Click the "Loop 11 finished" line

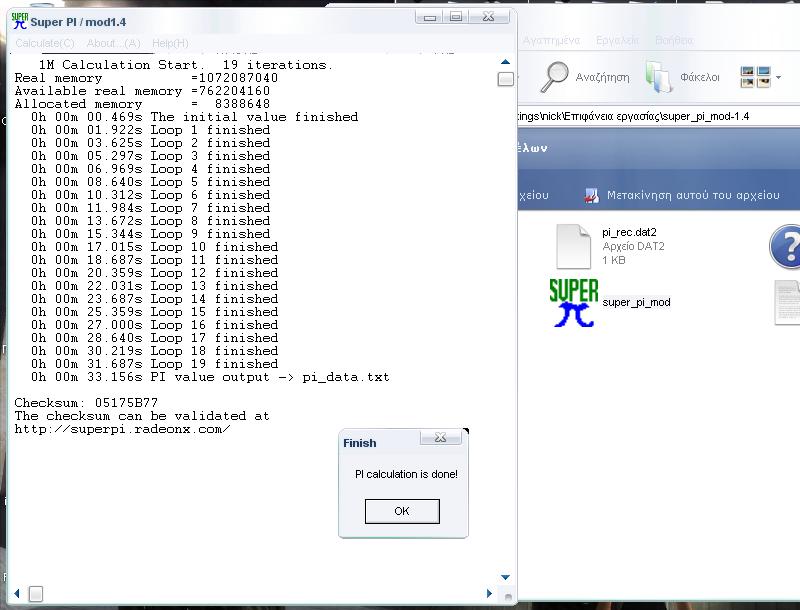[x=154, y=260]
